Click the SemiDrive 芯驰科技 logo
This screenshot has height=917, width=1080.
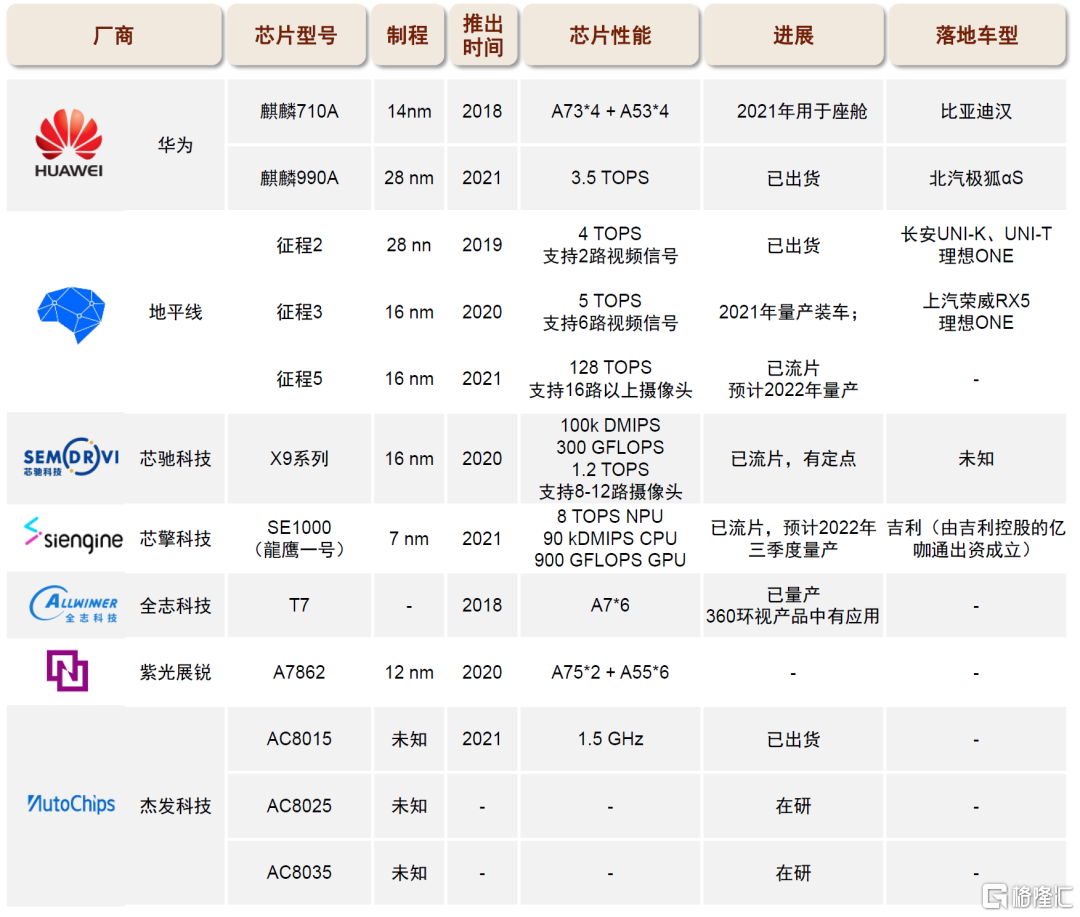tap(70, 458)
